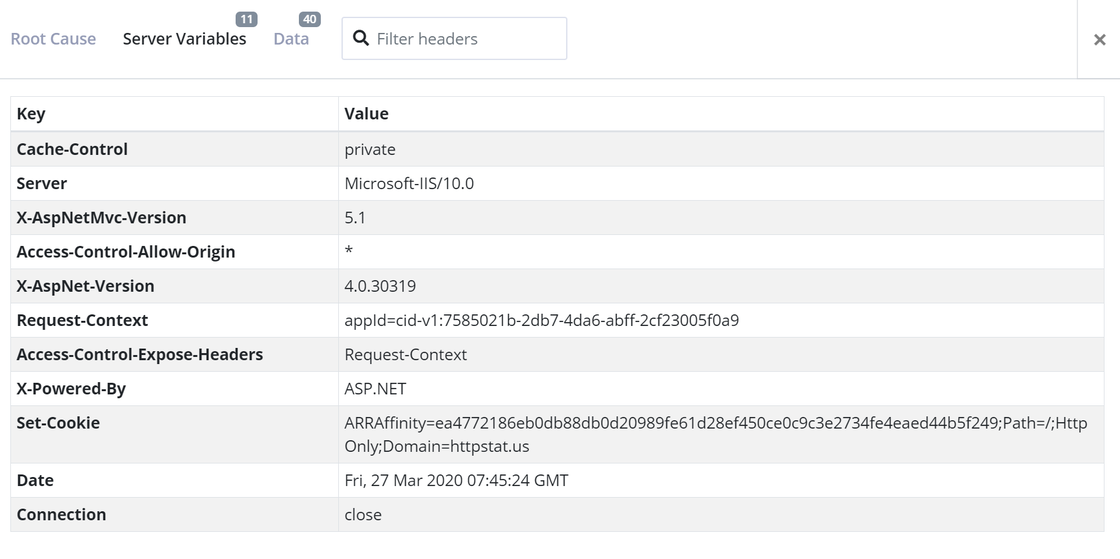Viewport: 1120px width, 559px height.
Task: Select the Date key cell
Action: pos(174,480)
